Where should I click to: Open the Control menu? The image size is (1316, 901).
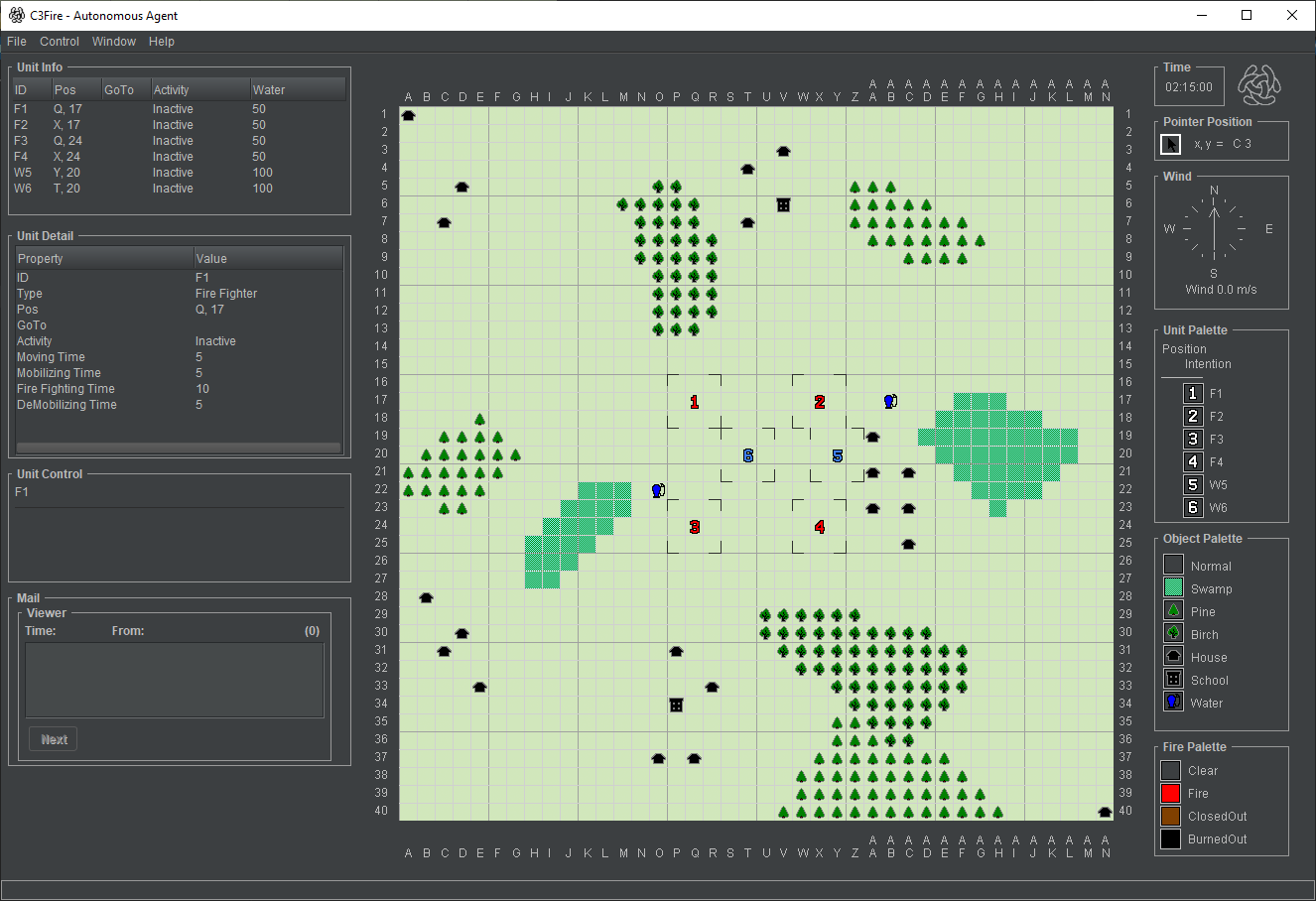pos(60,42)
